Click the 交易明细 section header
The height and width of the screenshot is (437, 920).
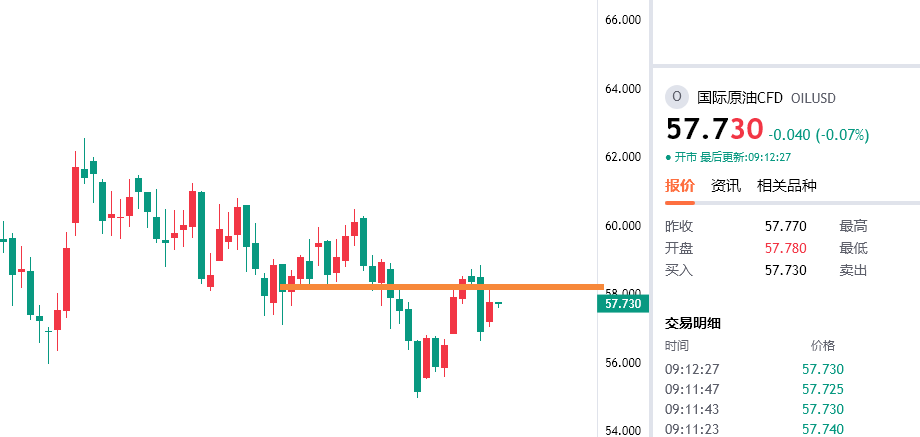pyautogui.click(x=693, y=322)
